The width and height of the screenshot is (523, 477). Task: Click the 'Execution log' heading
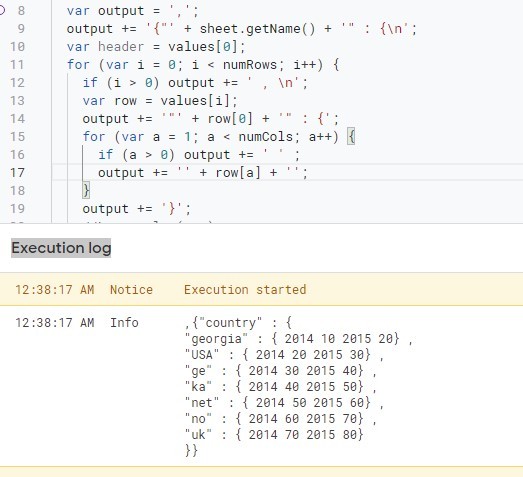61,248
